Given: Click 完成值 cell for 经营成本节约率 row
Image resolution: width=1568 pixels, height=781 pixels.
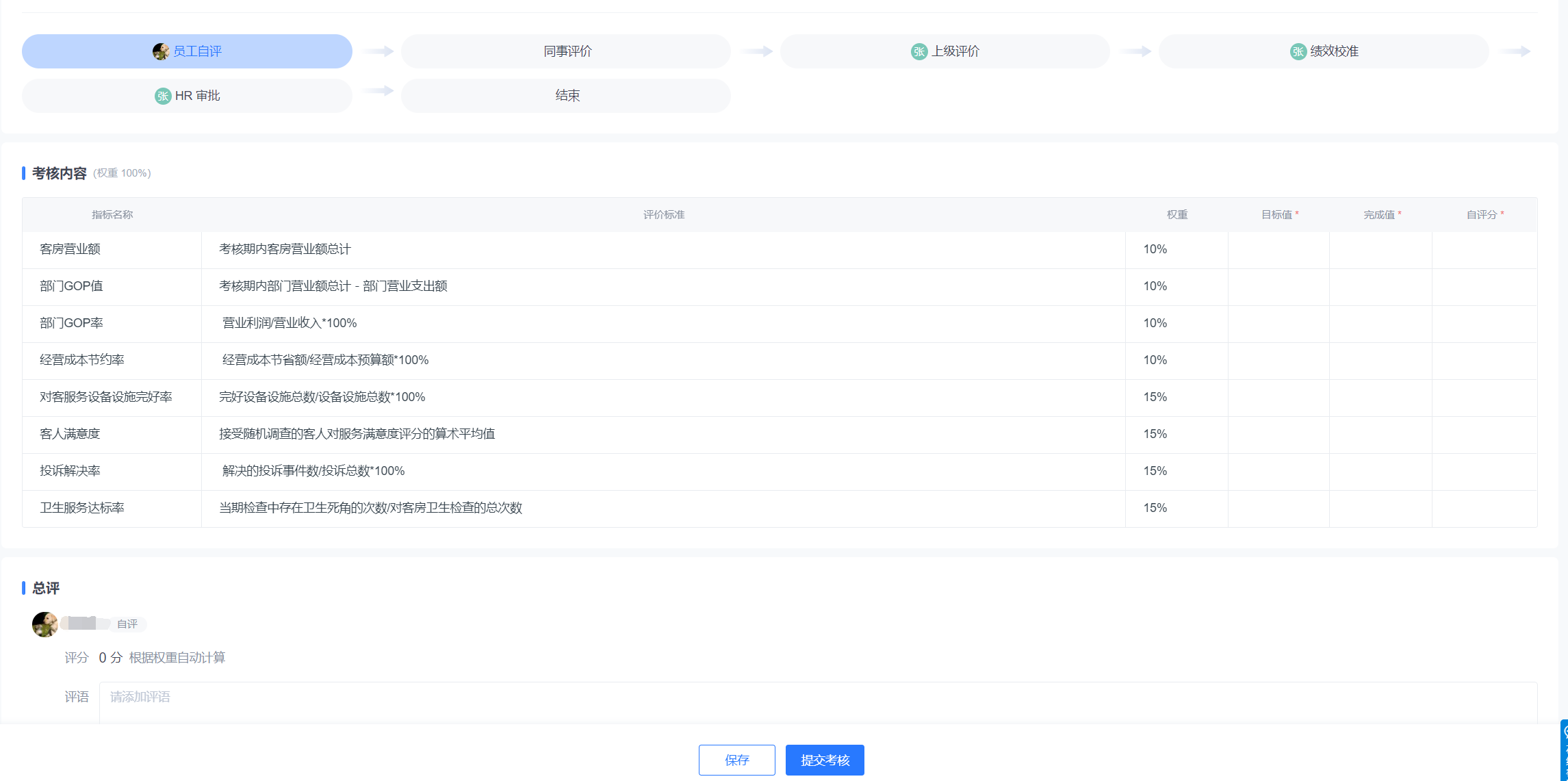Looking at the screenshot, I should pos(1380,361).
